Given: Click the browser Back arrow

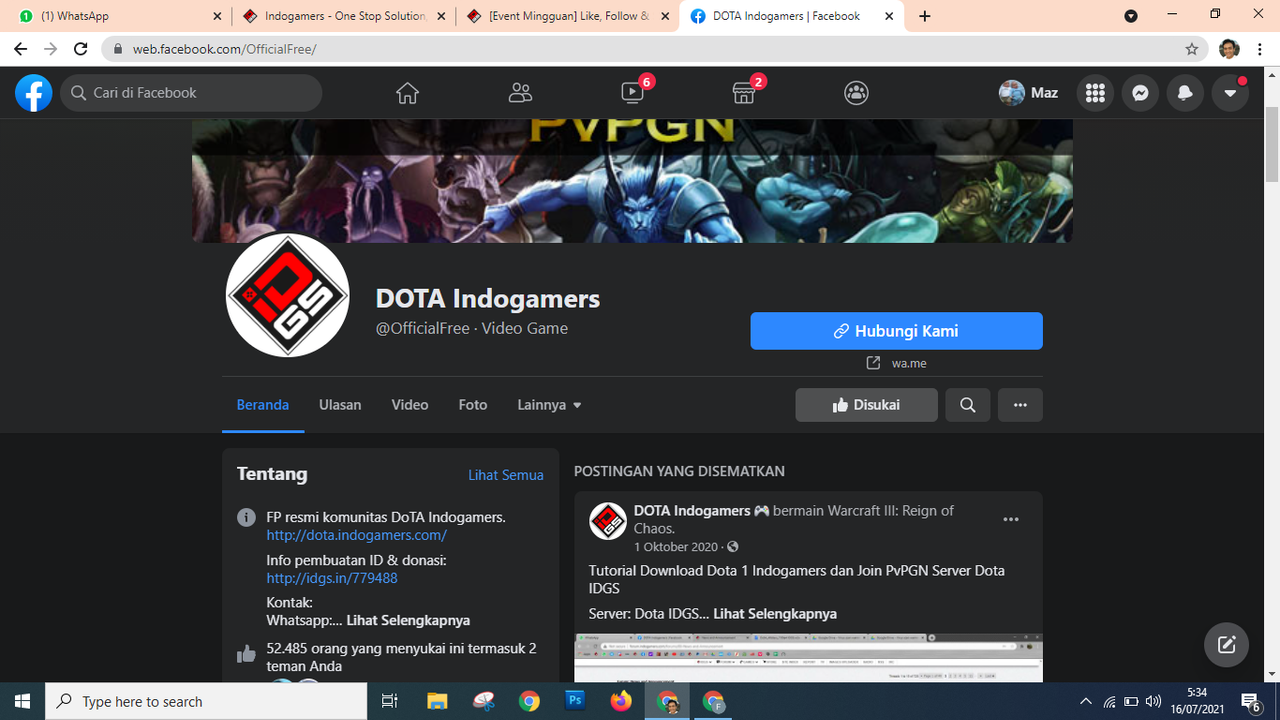Looking at the screenshot, I should click(x=21, y=49).
